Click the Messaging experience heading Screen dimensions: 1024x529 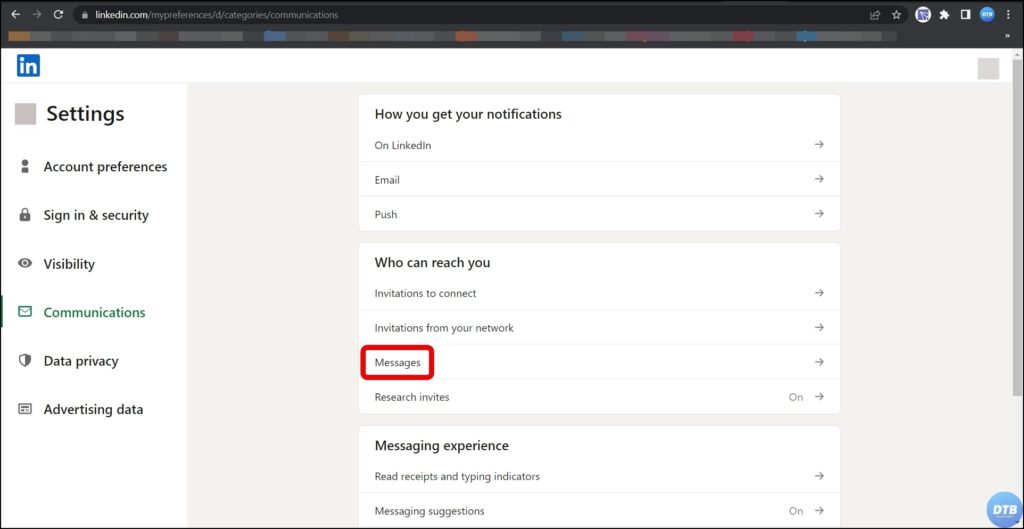click(441, 445)
